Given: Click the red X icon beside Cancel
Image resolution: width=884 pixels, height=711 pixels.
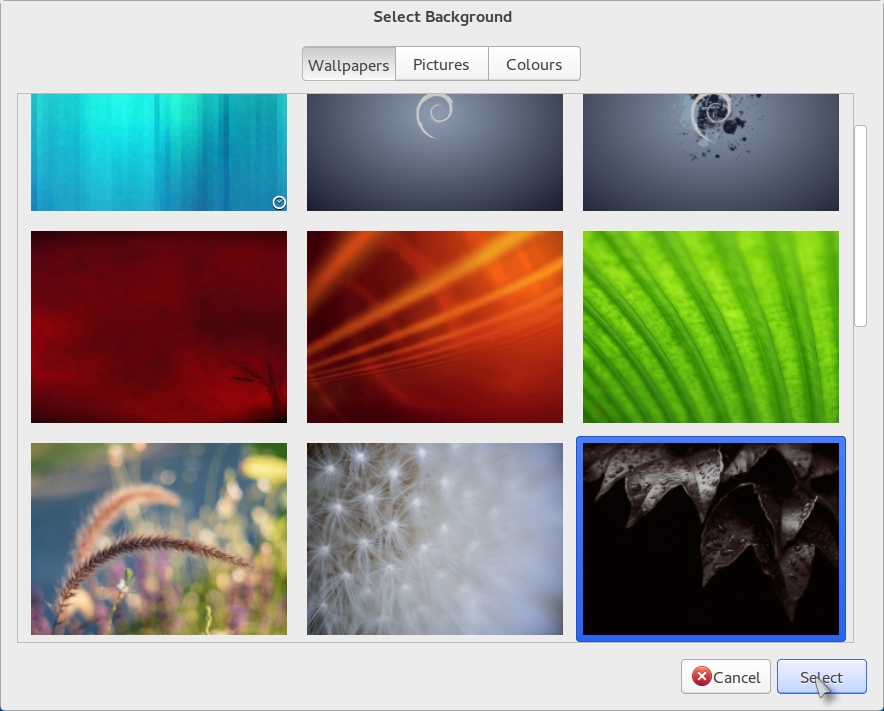Looking at the screenshot, I should click(x=702, y=677).
